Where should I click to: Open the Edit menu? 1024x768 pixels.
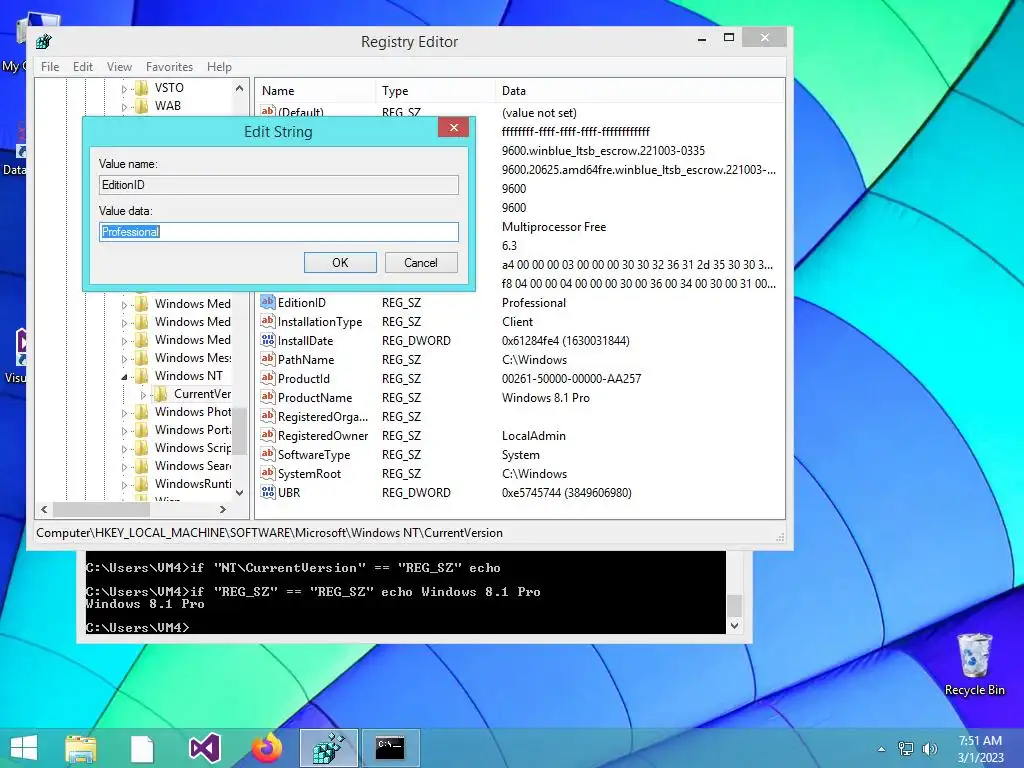pos(82,67)
